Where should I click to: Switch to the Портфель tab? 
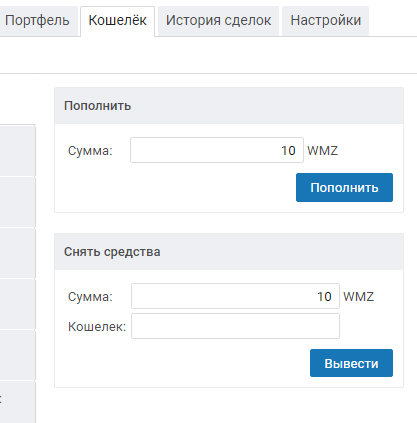pos(37,21)
